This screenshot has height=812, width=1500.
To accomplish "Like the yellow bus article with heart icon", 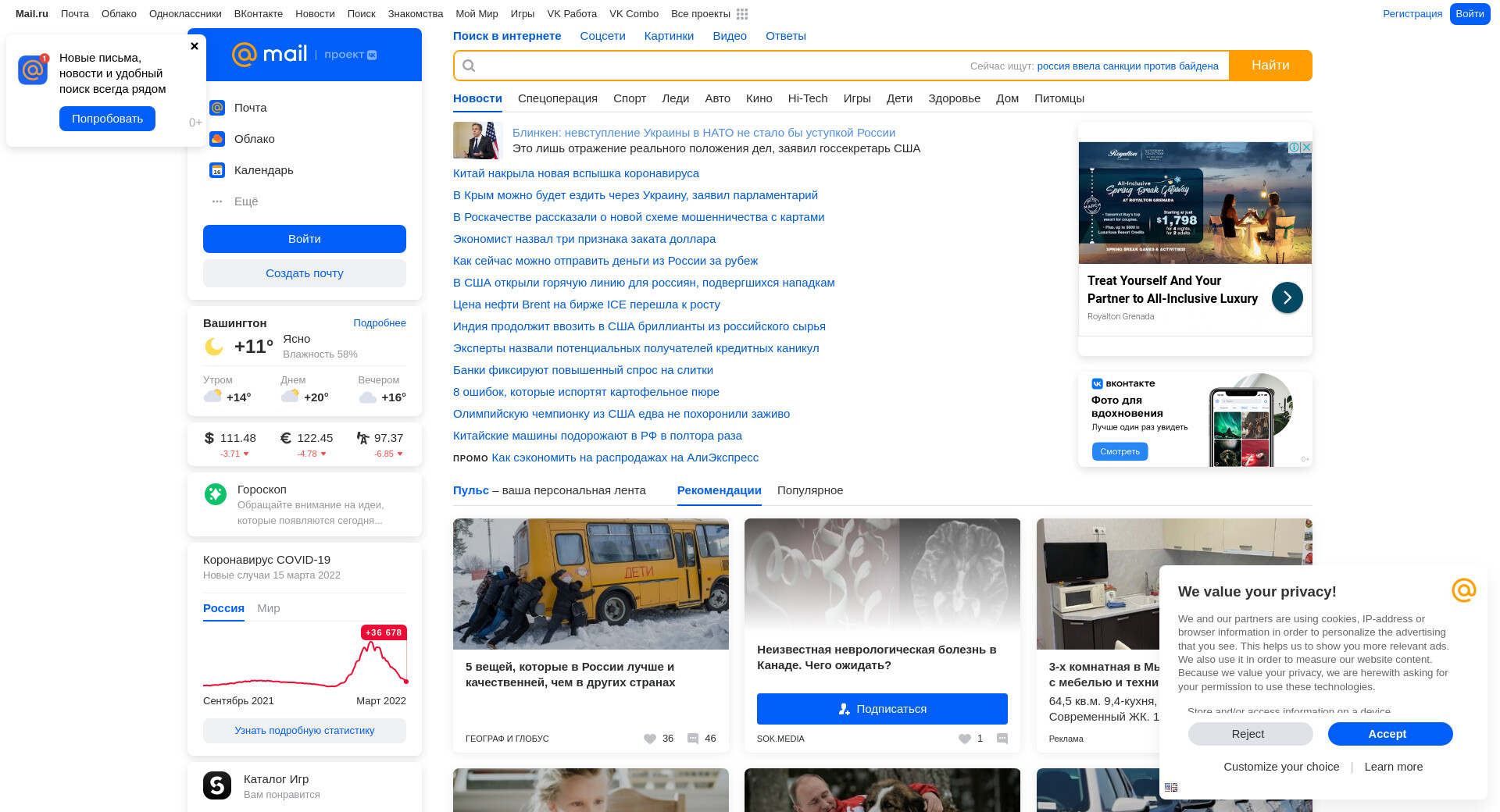I will (x=650, y=739).
